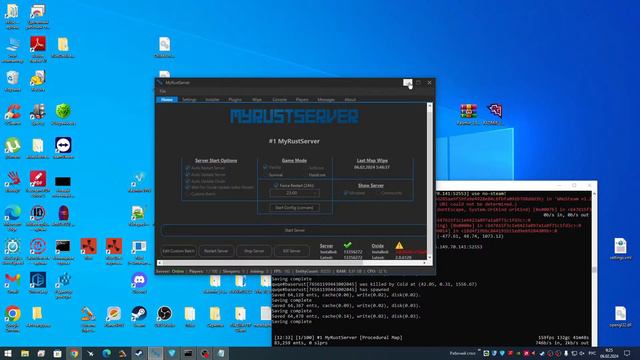The height and width of the screenshot is (360, 640).
Task: Toggle Auto Restart Server checkbox
Action: [188, 168]
